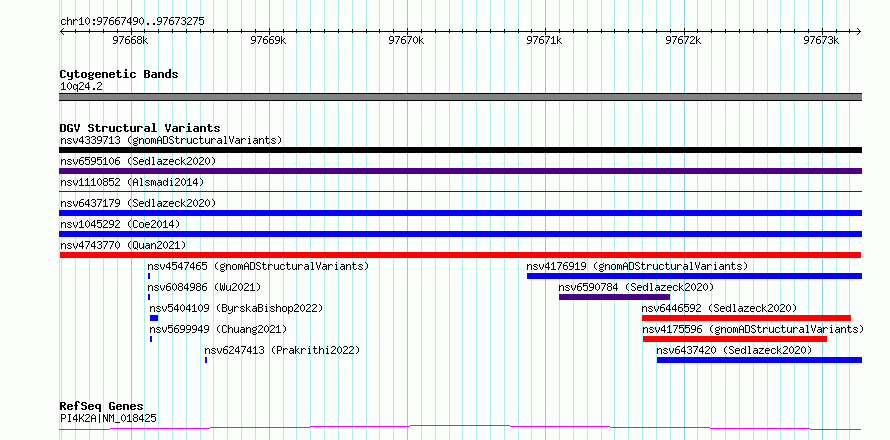890x440 pixels.
Task: Click the nsv6446592 red variant bar
Action: click(x=746, y=318)
